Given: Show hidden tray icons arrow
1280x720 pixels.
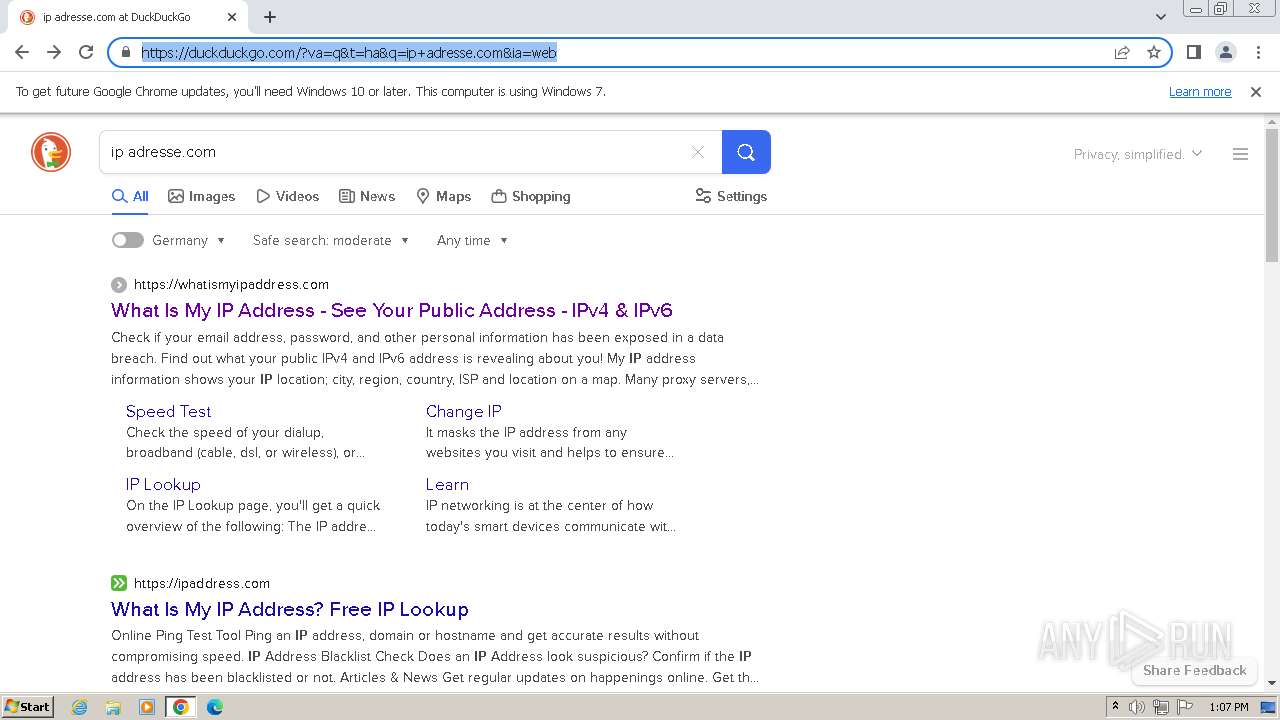Looking at the screenshot, I should click(1116, 707).
